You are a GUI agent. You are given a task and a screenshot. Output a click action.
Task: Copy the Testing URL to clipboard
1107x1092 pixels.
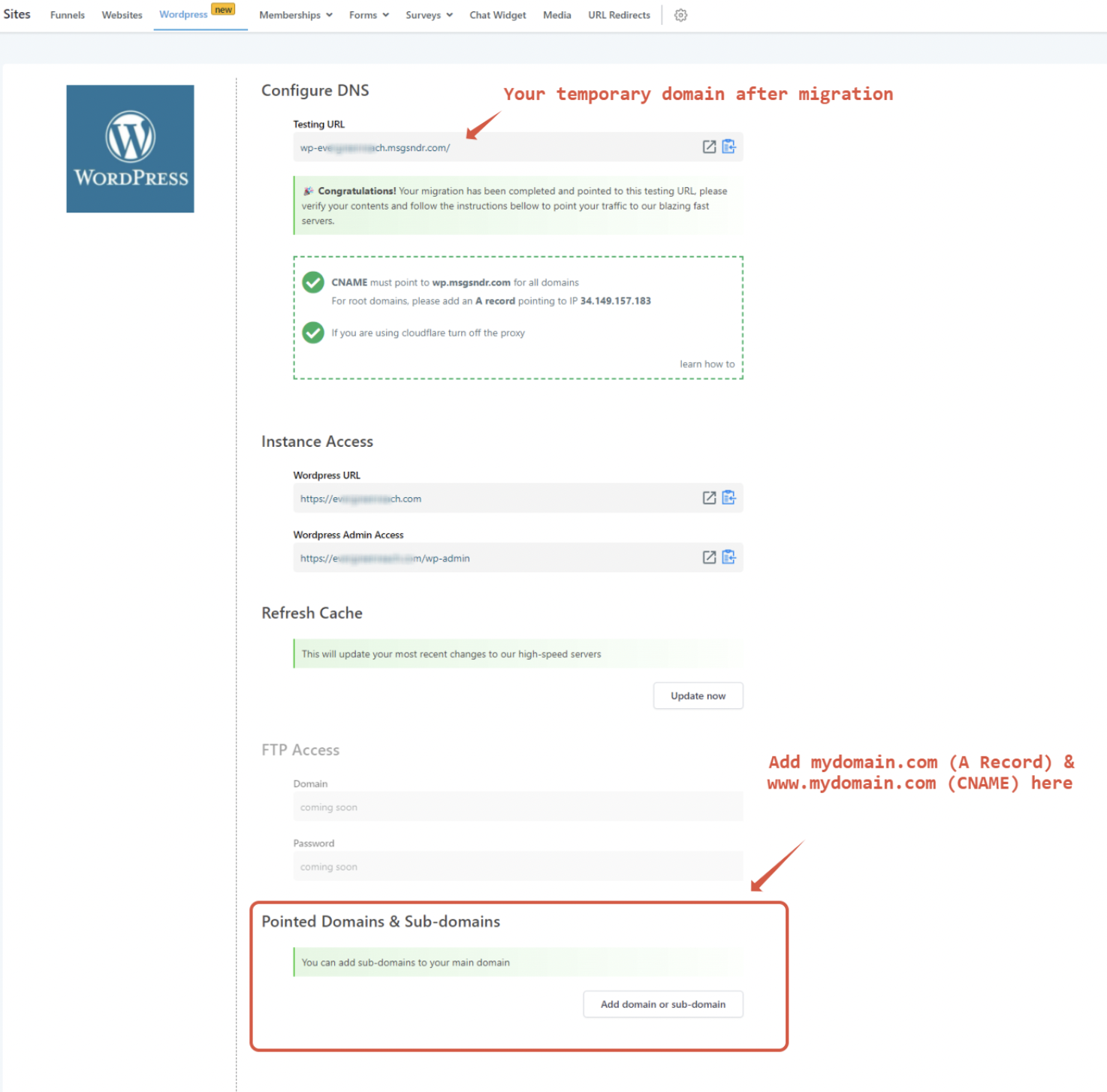(x=728, y=146)
